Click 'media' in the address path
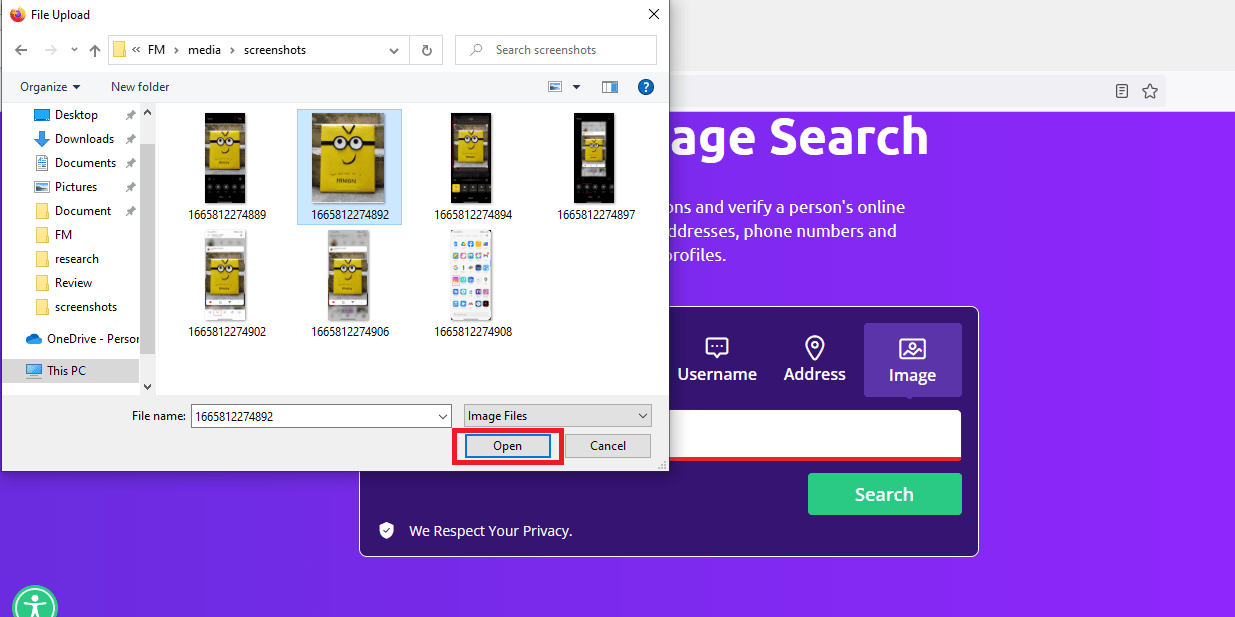1235x617 pixels. click(205, 50)
